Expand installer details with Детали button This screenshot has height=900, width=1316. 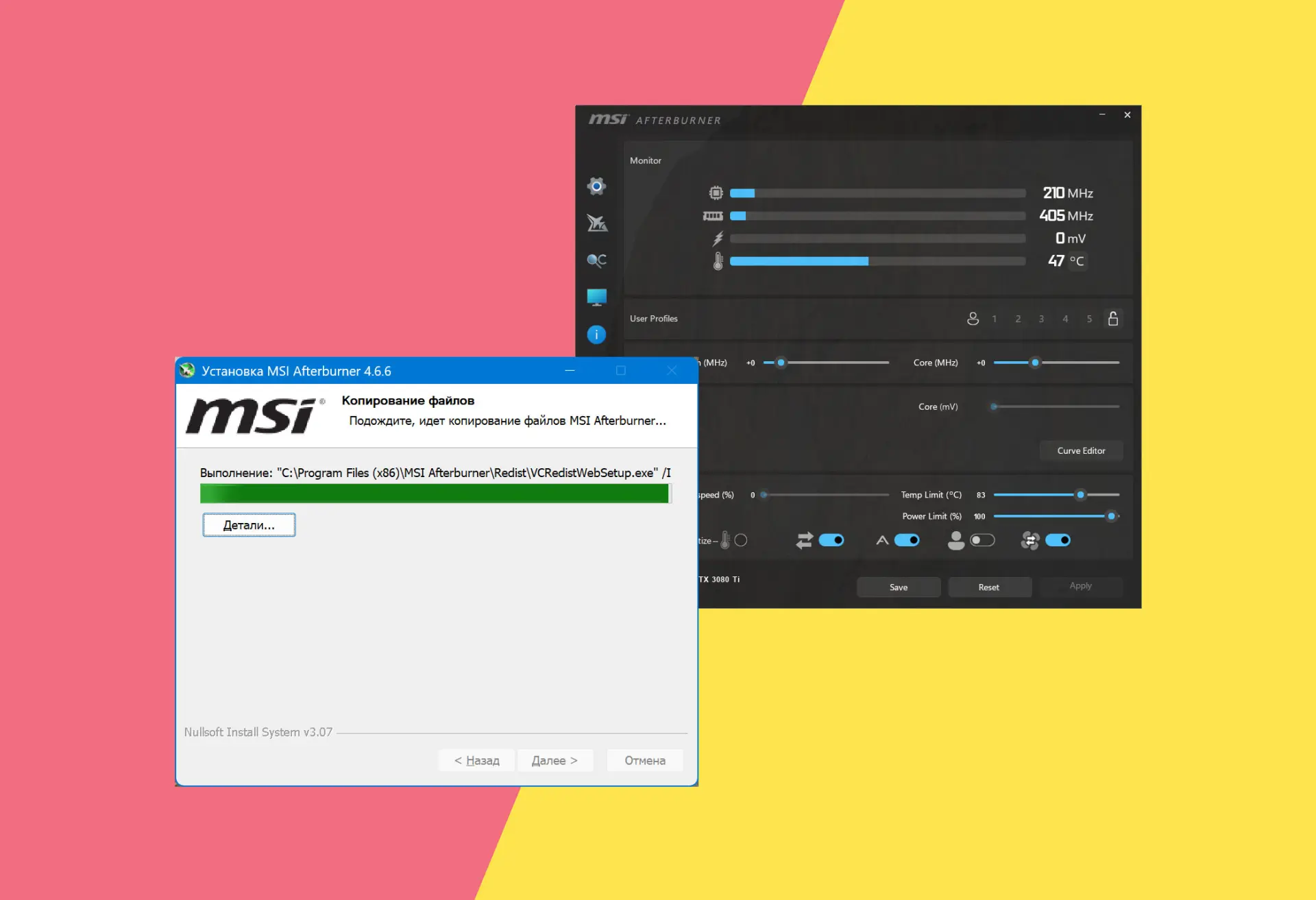coord(249,525)
